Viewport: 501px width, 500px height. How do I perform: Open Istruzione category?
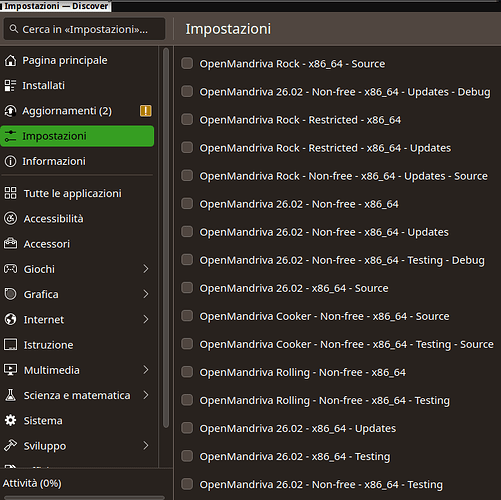click(77, 345)
